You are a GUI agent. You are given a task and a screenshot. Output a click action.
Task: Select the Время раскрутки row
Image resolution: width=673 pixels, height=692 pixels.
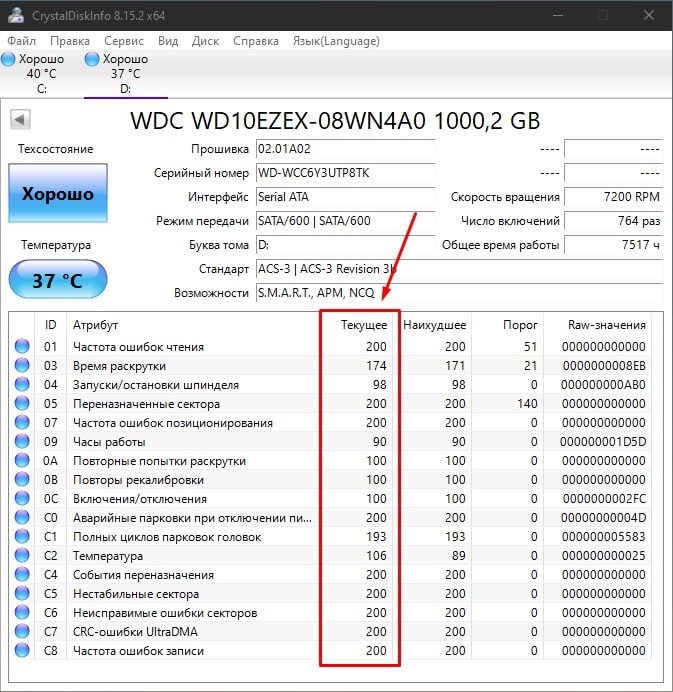331,365
